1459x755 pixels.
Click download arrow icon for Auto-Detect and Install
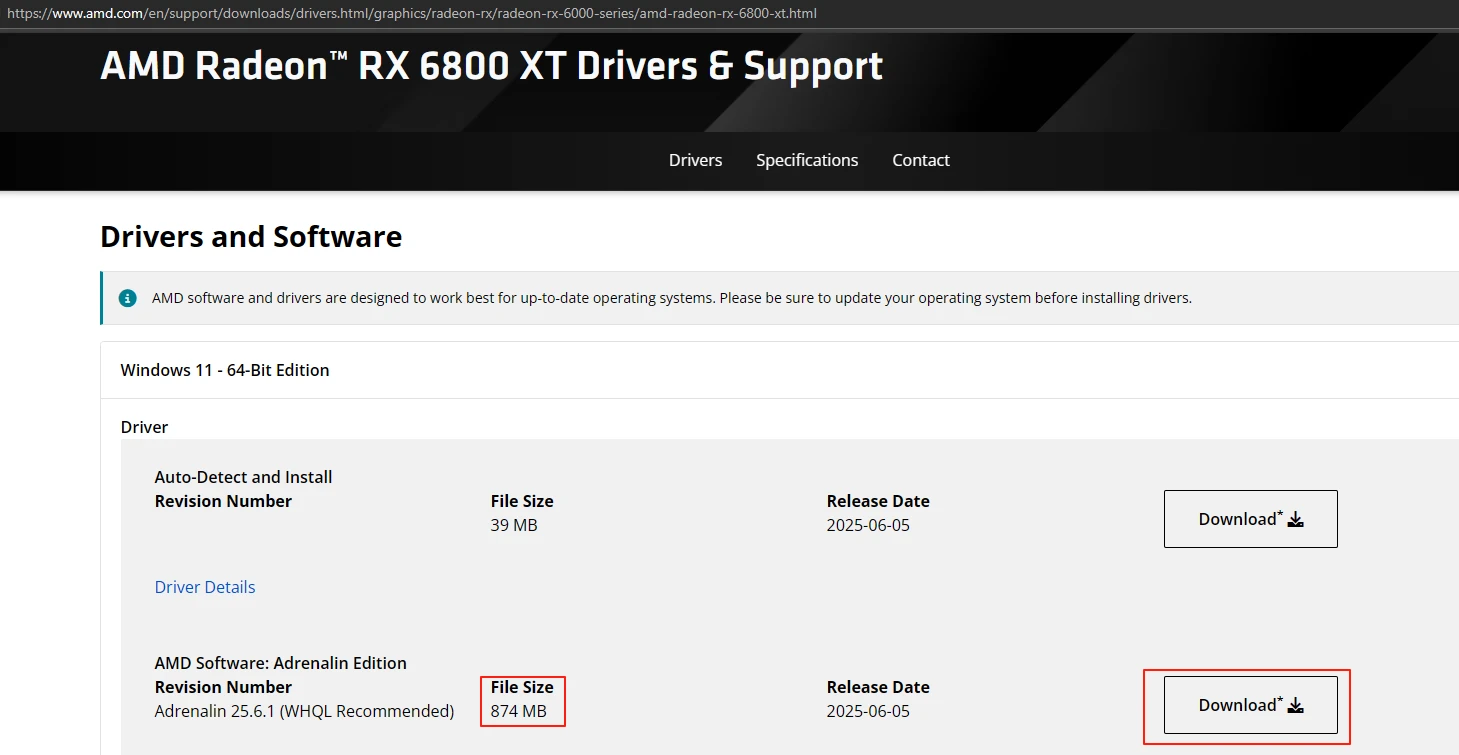point(1296,519)
